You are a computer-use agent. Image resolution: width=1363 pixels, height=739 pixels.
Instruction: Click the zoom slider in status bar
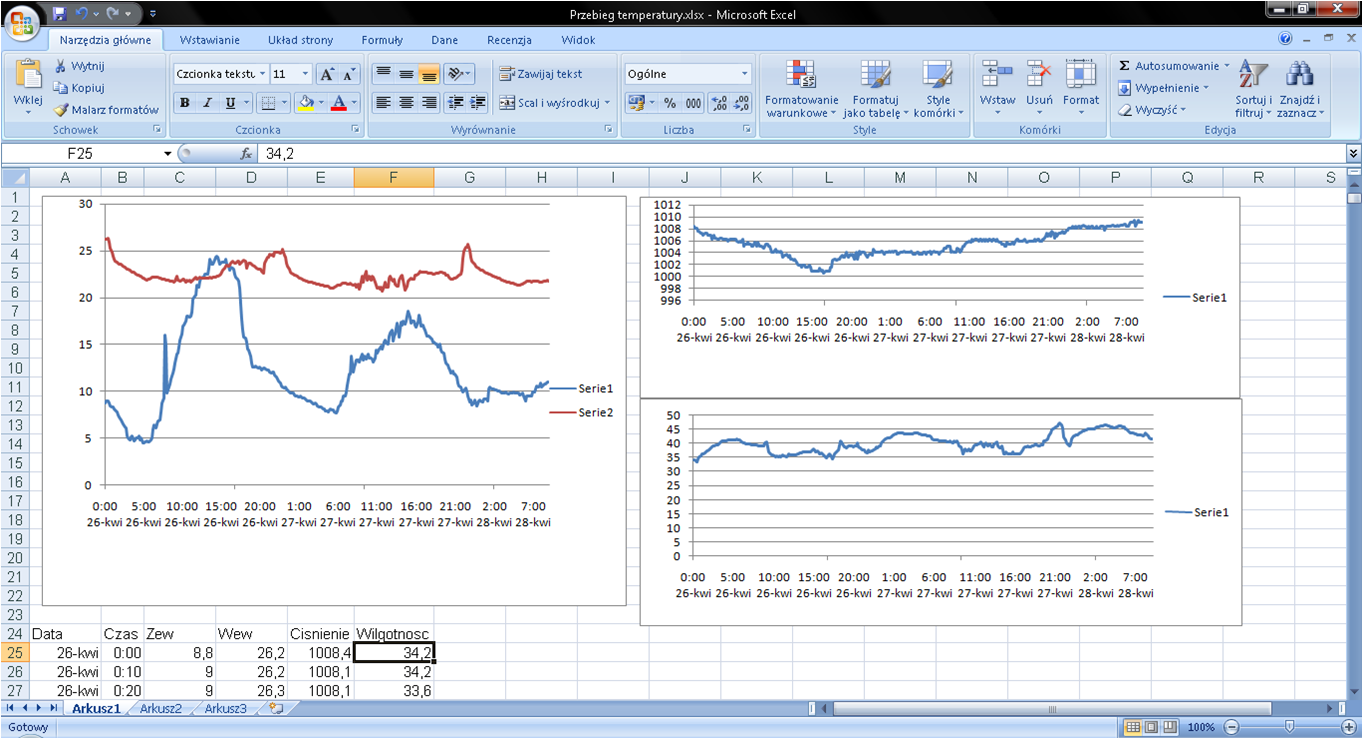point(1289,727)
